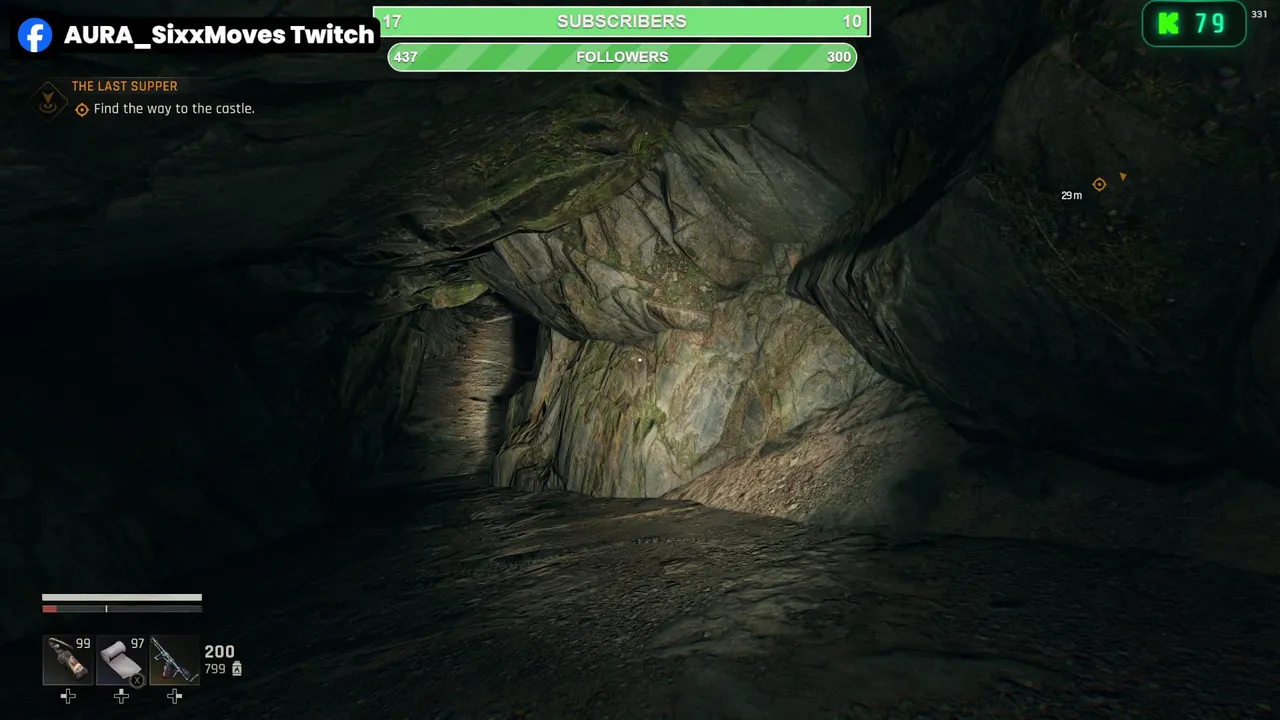Click the ammo canister icon beside 799
This screenshot has width=1280, height=720.
[237, 669]
